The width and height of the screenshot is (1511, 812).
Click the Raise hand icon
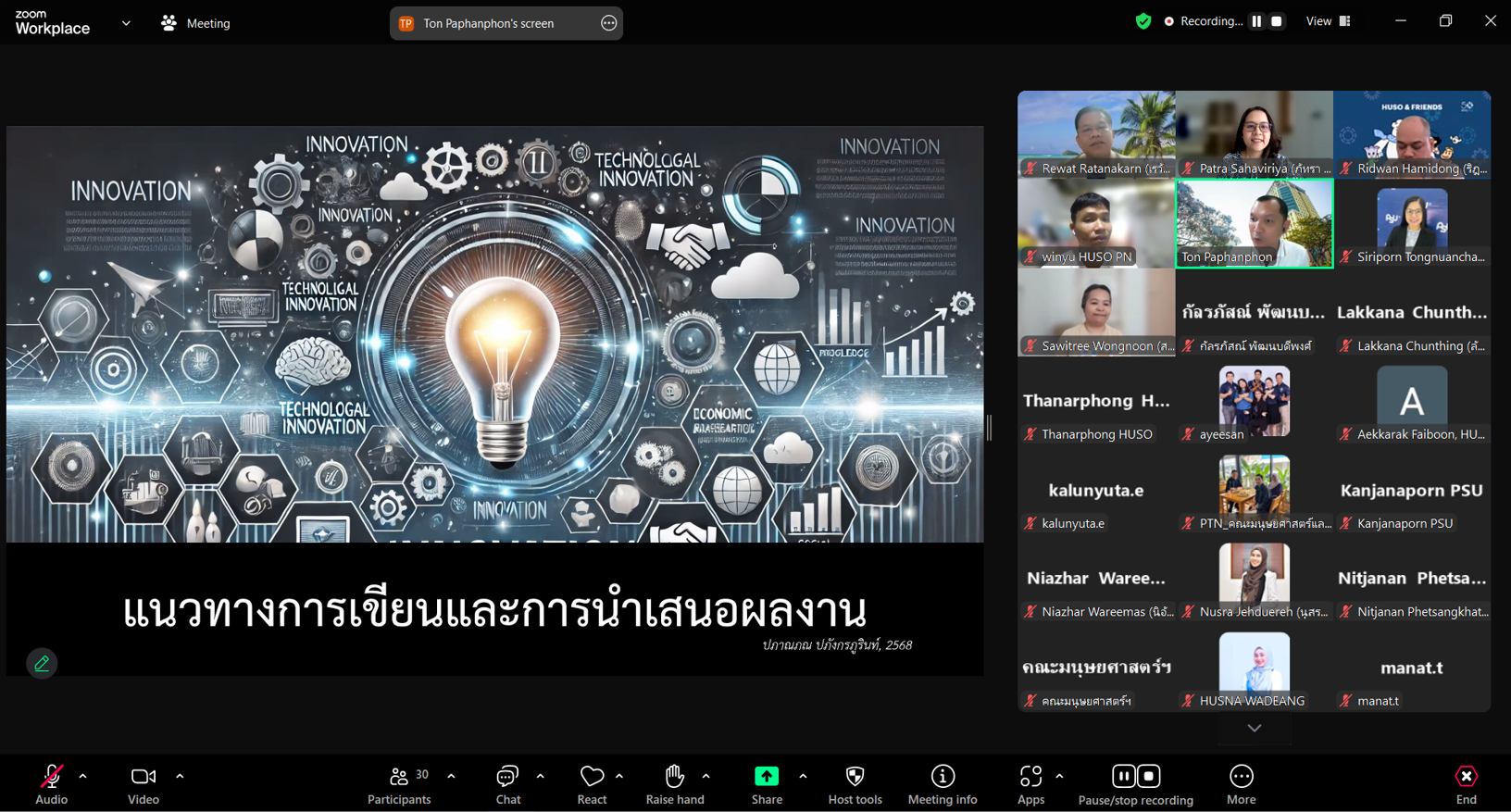(675, 775)
